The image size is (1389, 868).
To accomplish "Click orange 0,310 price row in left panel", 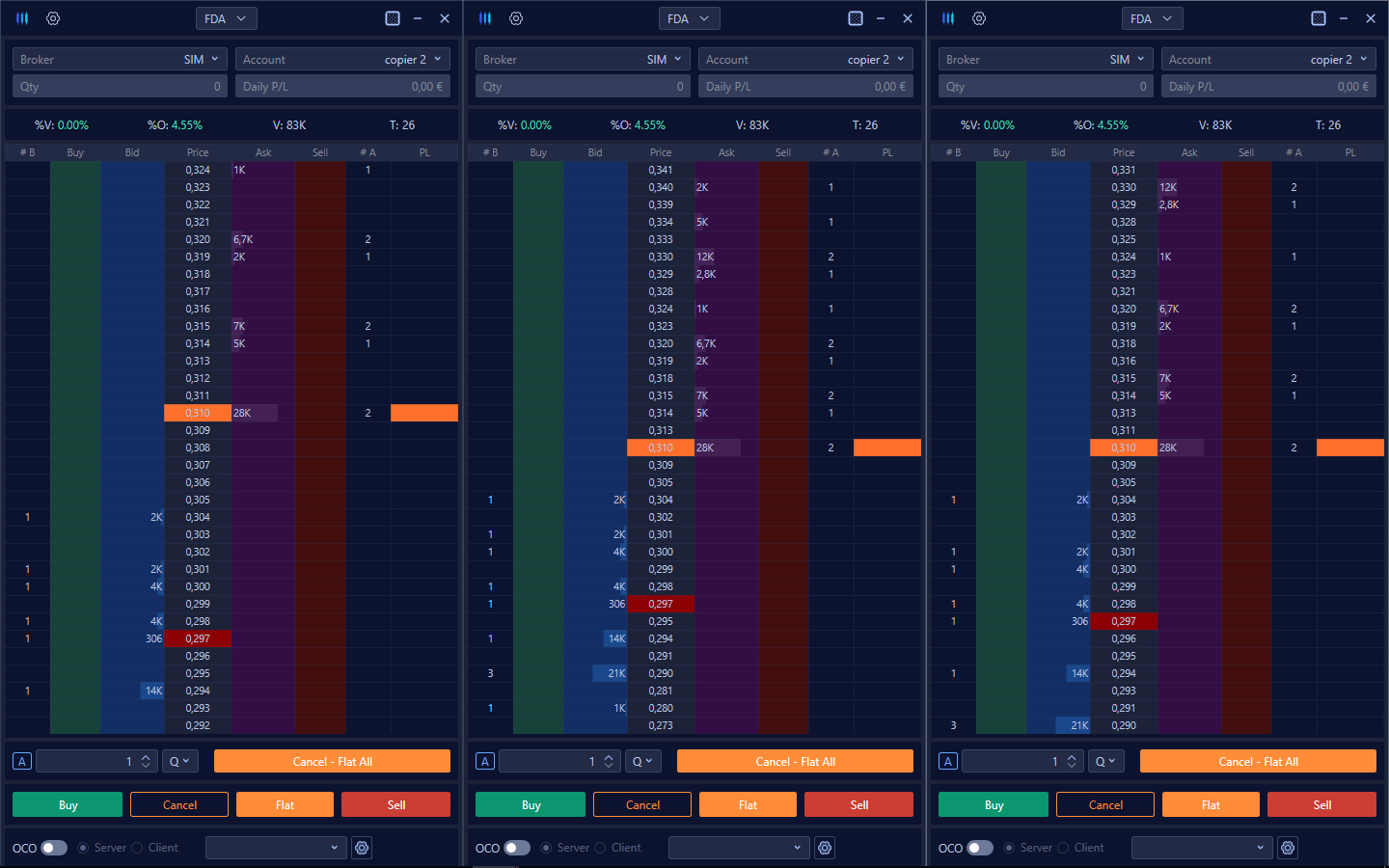I will tap(198, 413).
